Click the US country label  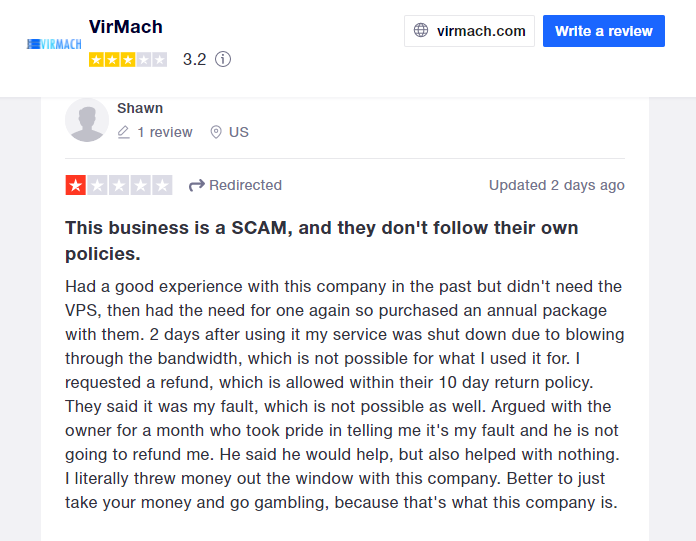239,132
